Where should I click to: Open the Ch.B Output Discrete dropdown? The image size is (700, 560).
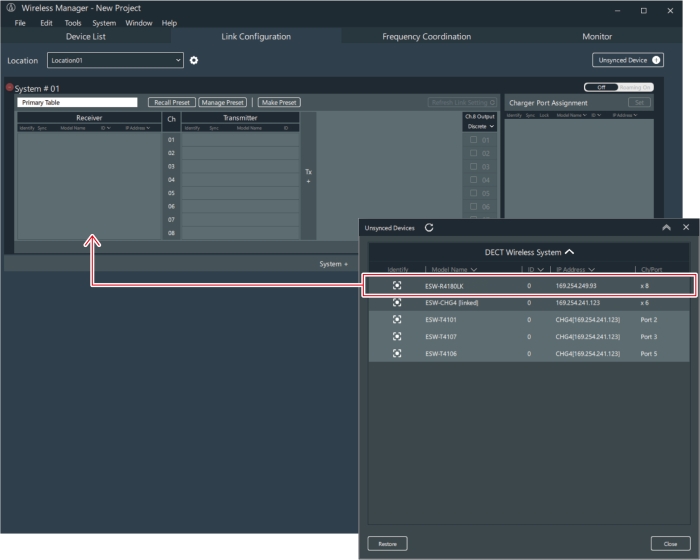tap(481, 126)
